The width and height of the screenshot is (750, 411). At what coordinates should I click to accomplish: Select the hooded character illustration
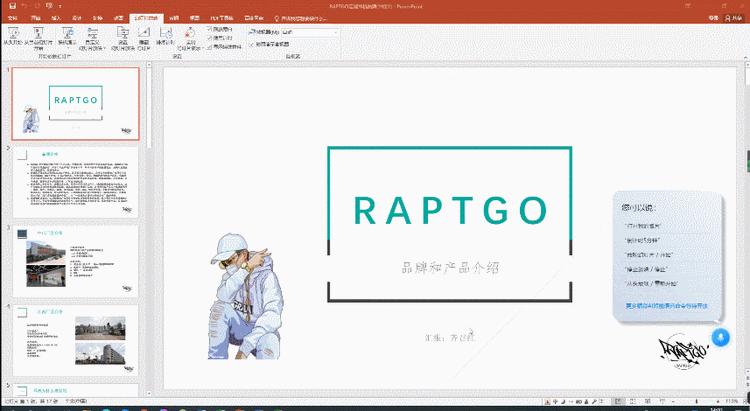pos(246,296)
